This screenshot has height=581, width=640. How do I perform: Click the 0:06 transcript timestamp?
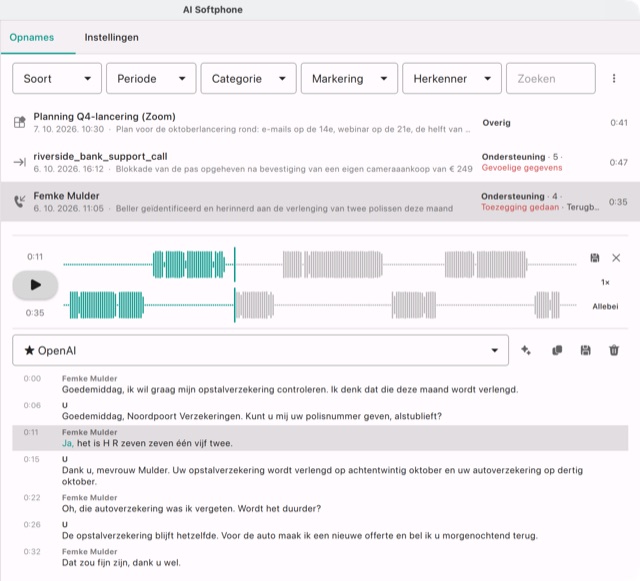(x=32, y=405)
